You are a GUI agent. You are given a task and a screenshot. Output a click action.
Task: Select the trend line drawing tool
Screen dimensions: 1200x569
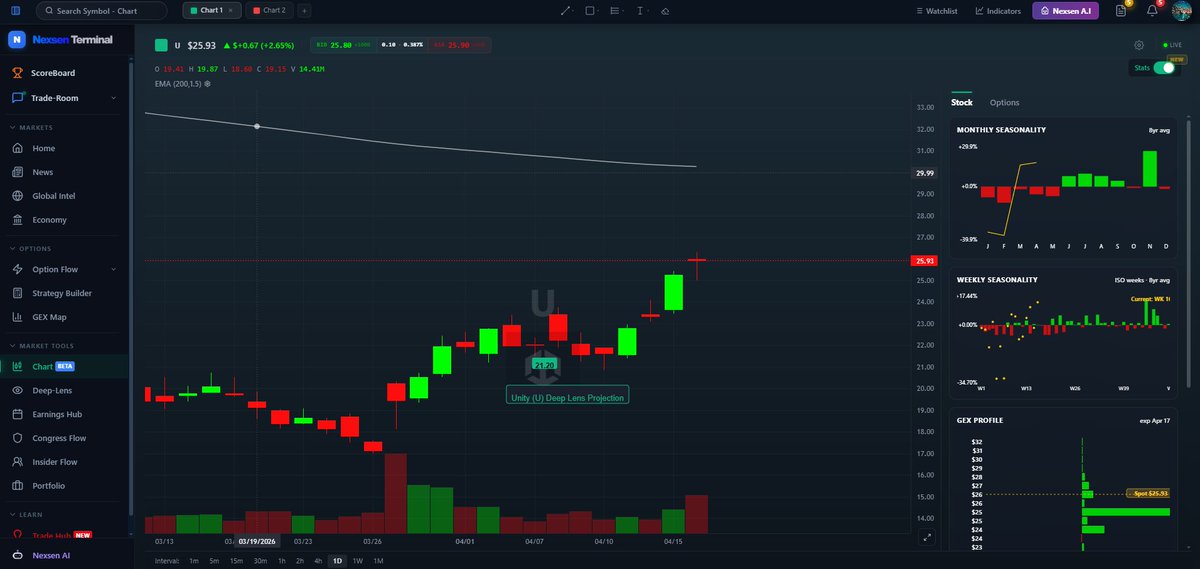565,11
